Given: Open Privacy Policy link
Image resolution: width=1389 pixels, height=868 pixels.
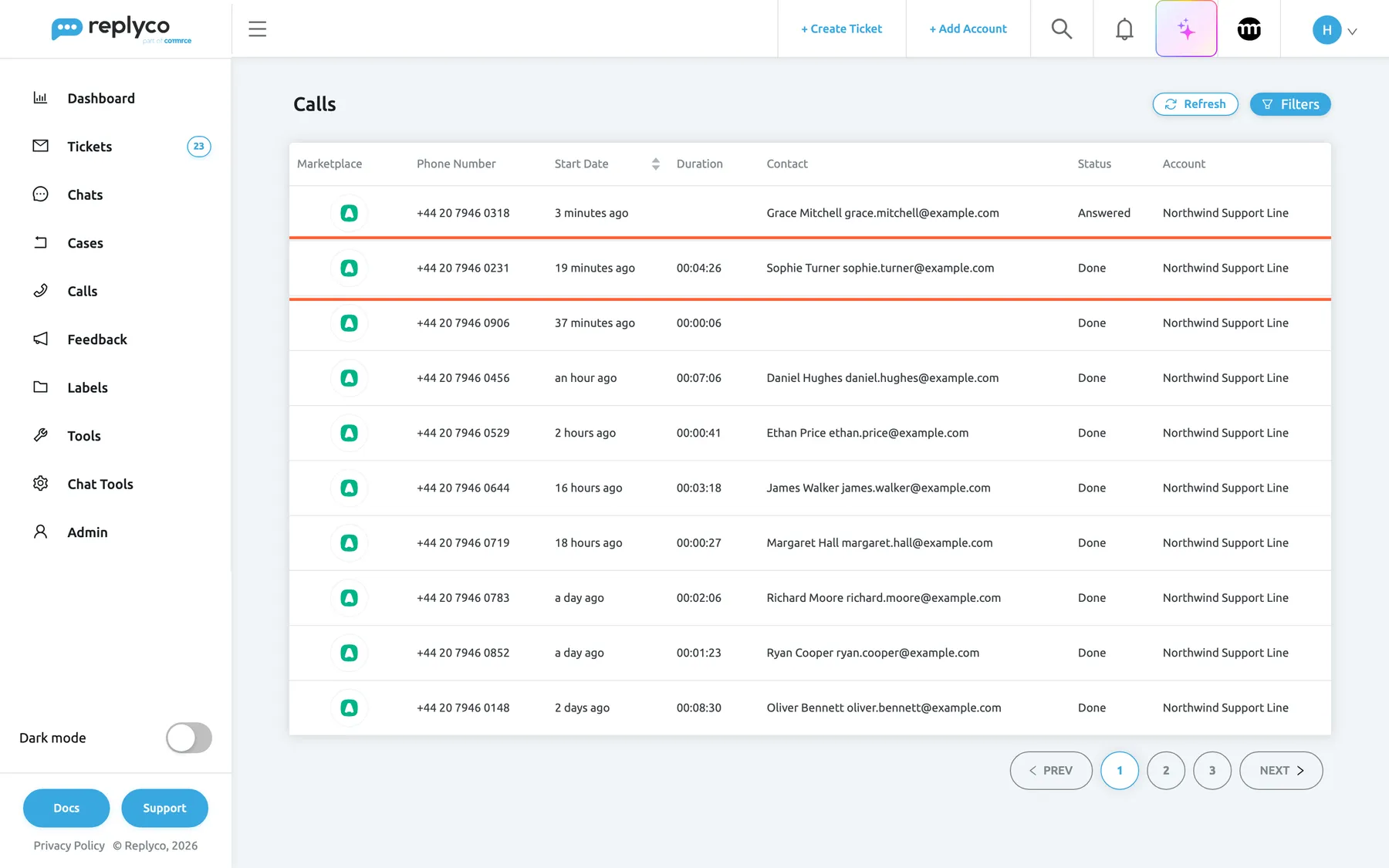Looking at the screenshot, I should [x=69, y=846].
